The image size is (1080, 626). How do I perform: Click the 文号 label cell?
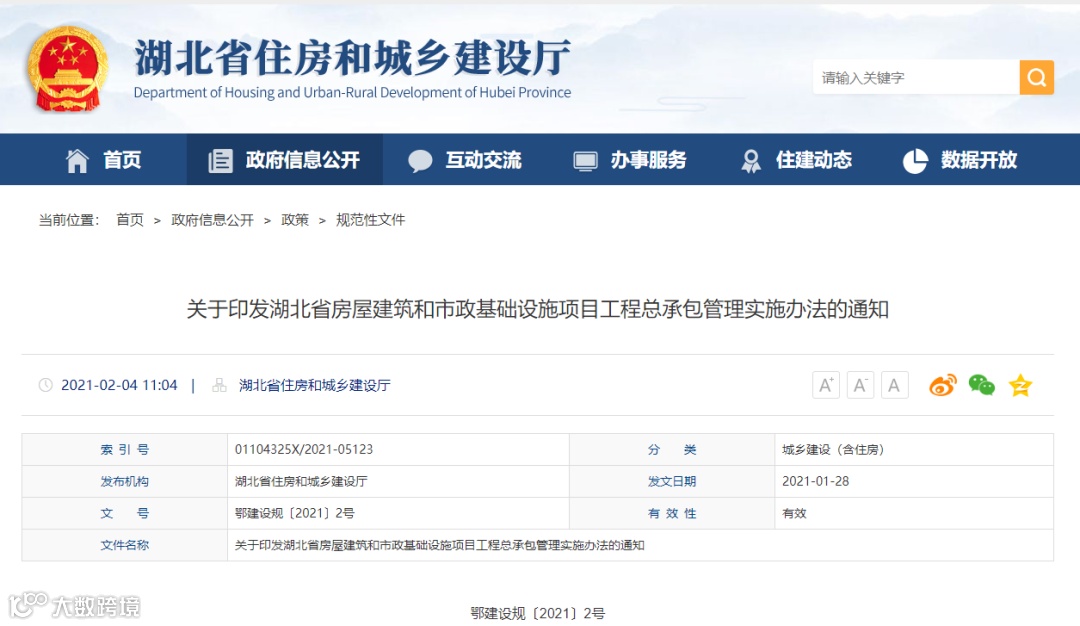tap(125, 513)
